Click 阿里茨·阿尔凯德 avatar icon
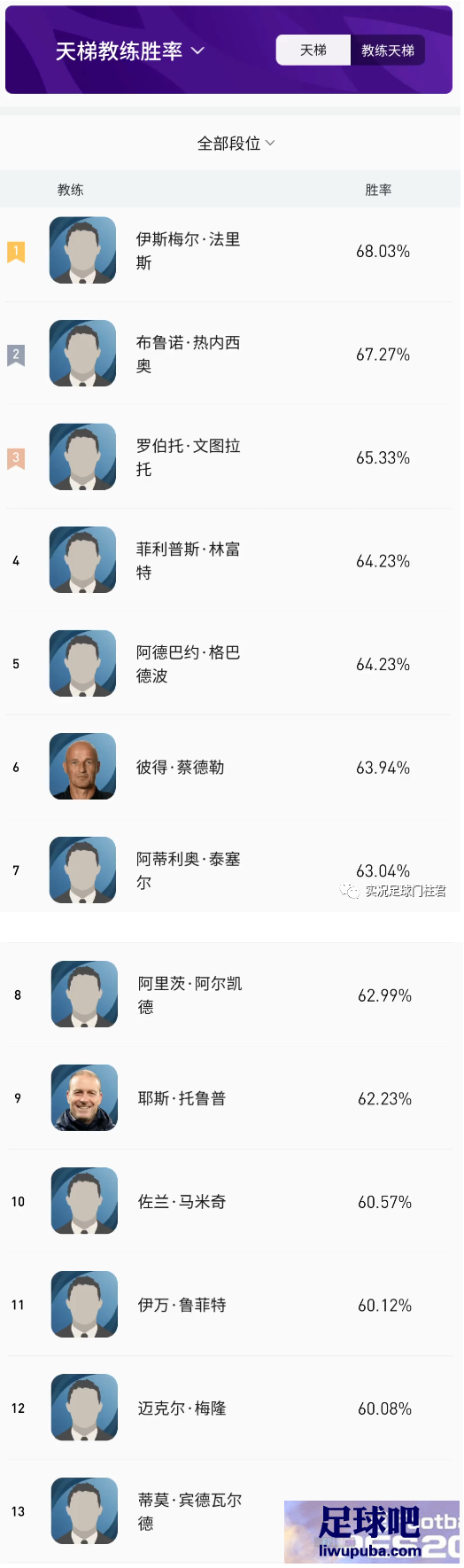Screen dimensions: 464x1568 pyautogui.click(x=84, y=995)
